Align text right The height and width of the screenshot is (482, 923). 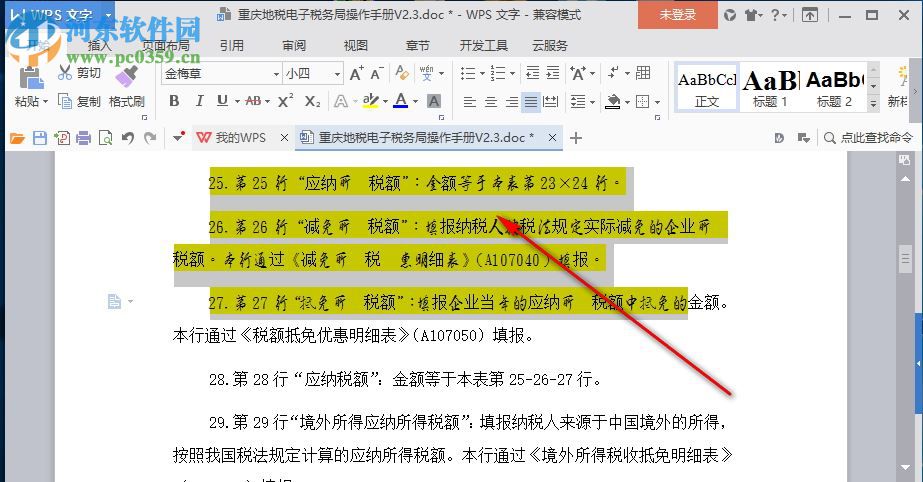(x=512, y=102)
